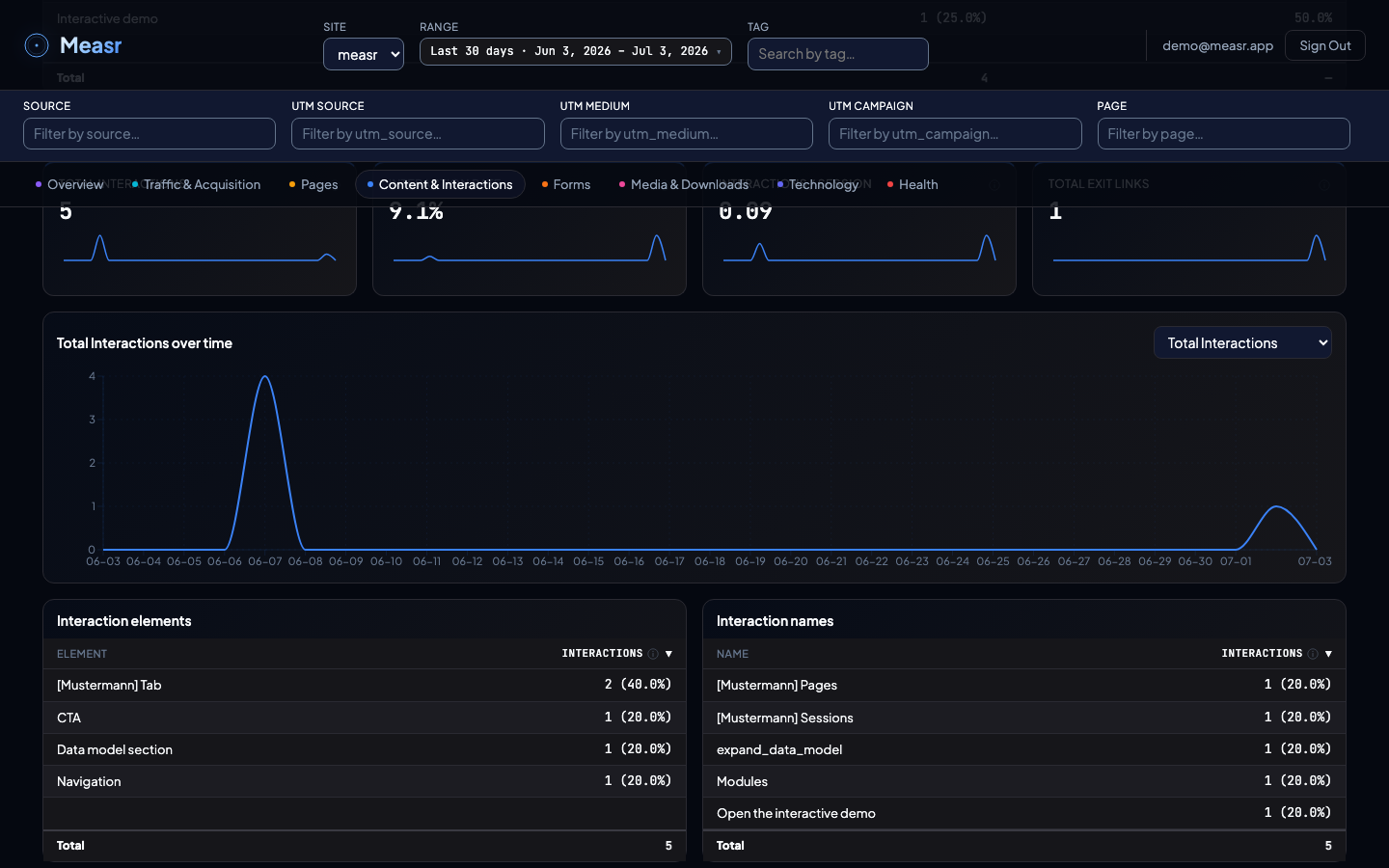The width and height of the screenshot is (1389, 868).
Task: Switch to Traffic & Acquisition tab
Action: [196, 184]
